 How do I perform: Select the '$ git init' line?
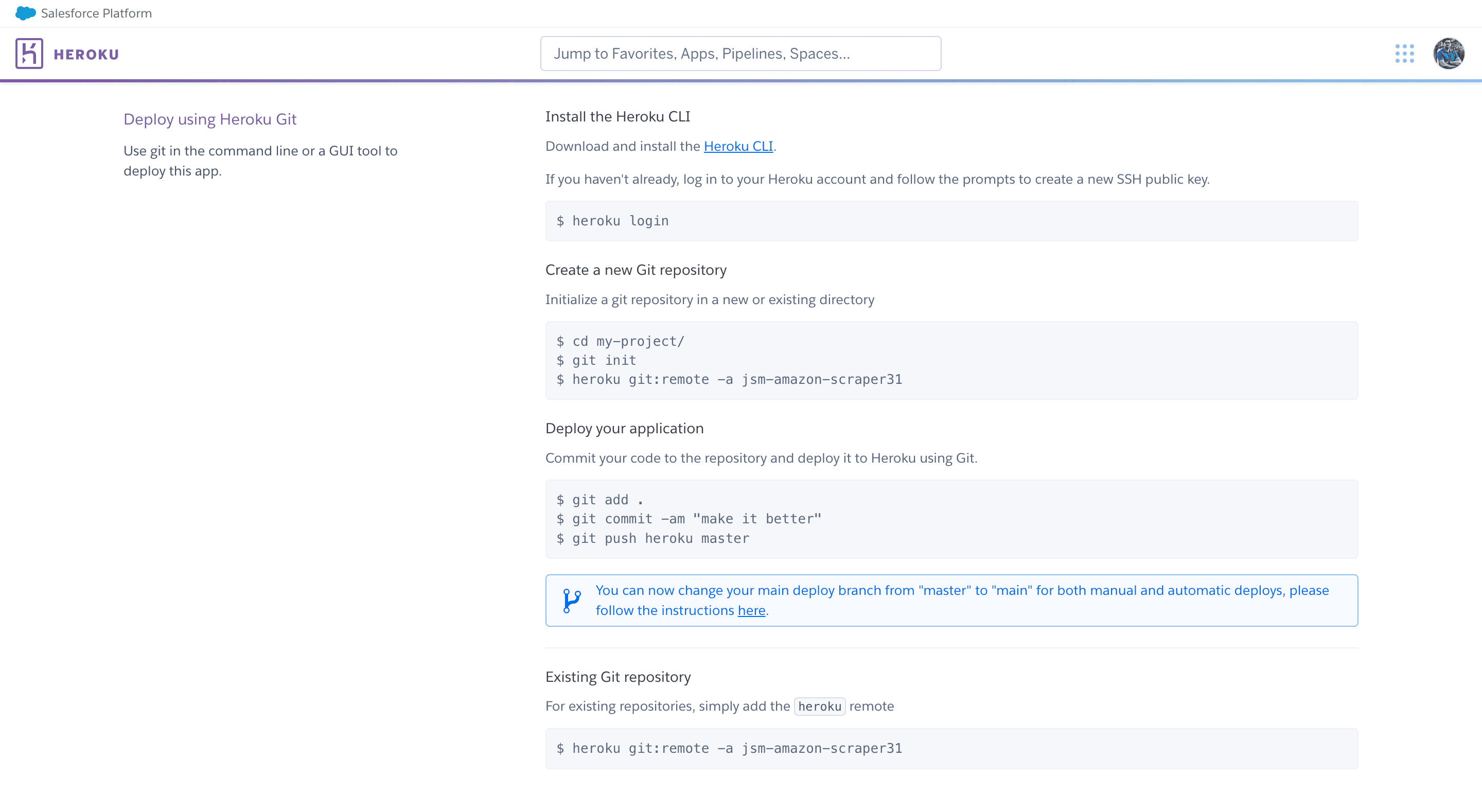[x=596, y=360]
